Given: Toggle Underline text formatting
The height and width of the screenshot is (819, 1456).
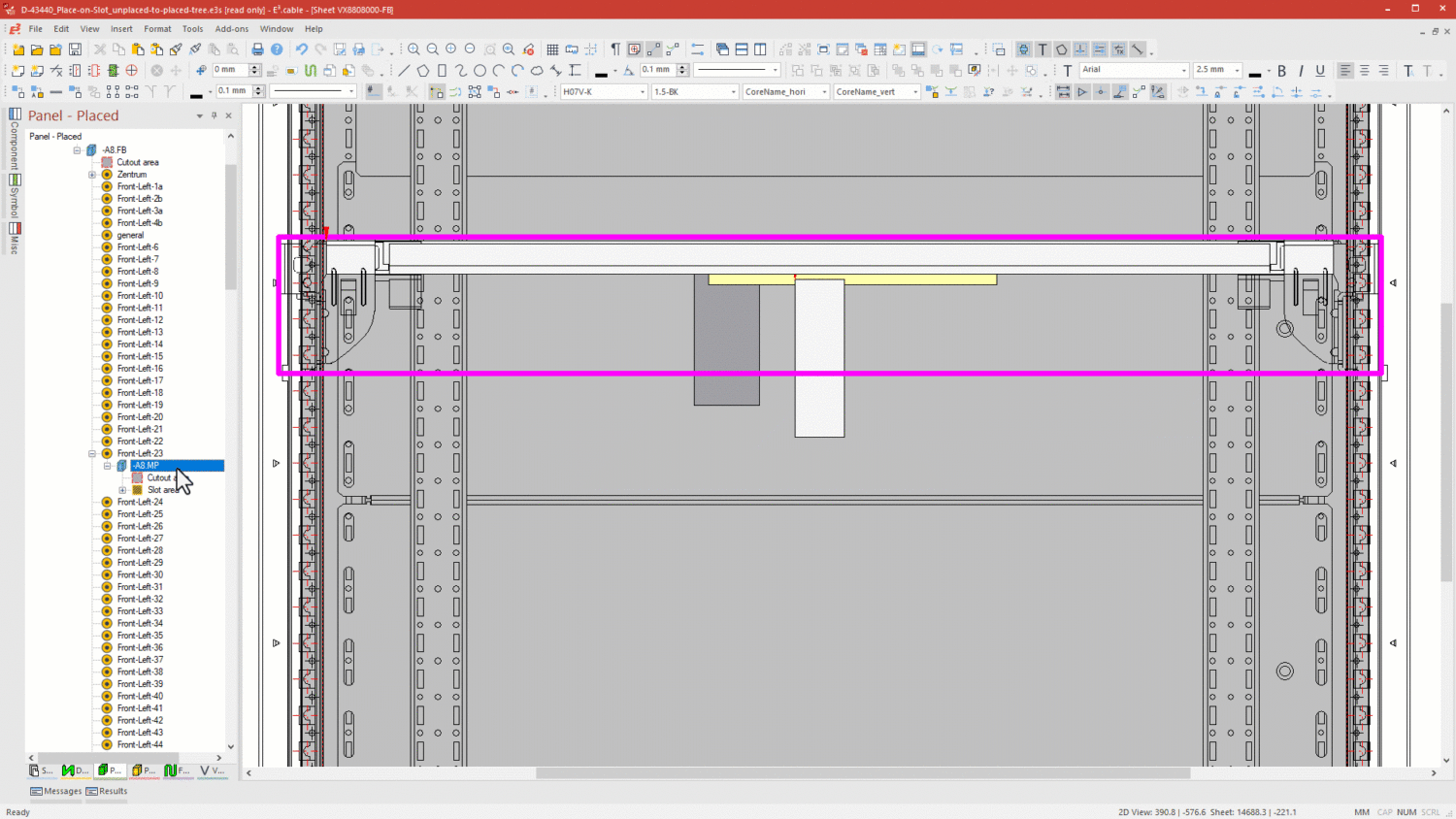Looking at the screenshot, I should click(1320, 71).
